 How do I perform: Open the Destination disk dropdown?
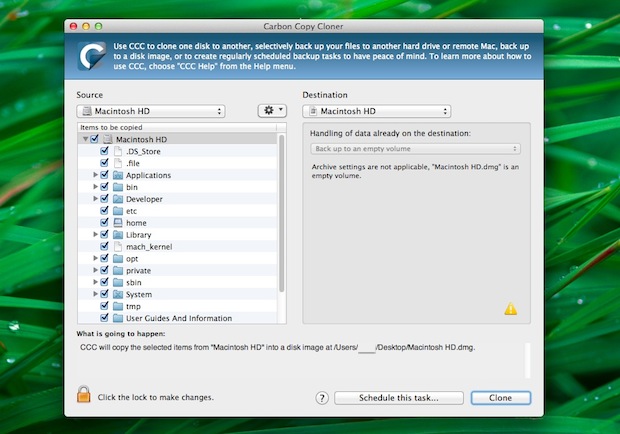click(376, 111)
